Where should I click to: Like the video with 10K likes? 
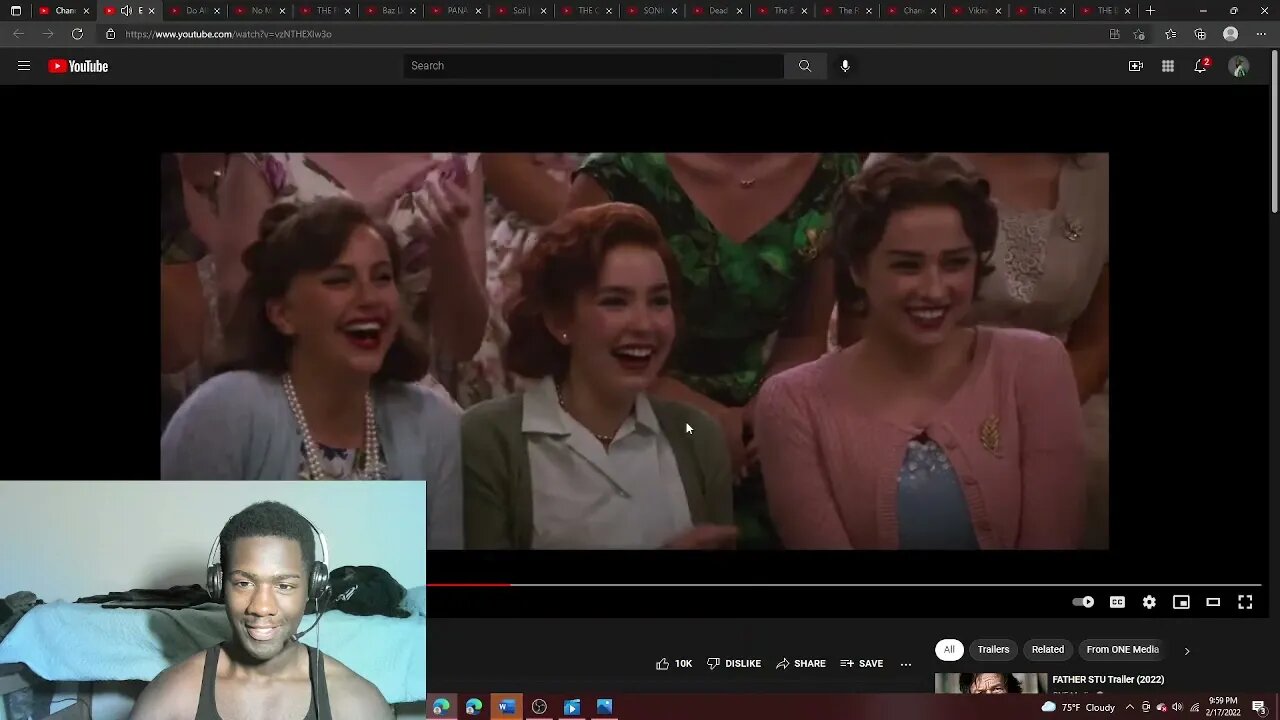click(674, 664)
